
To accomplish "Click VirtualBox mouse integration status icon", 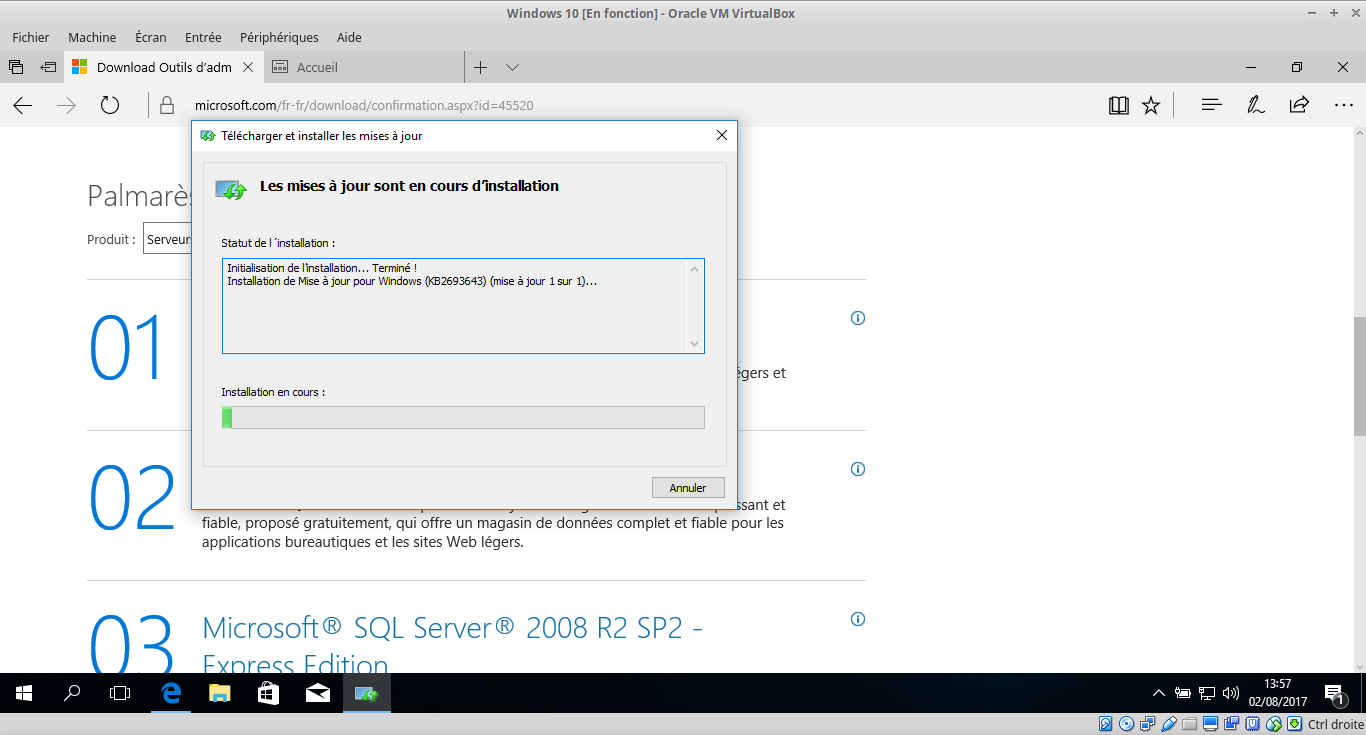I will pos(1274,724).
